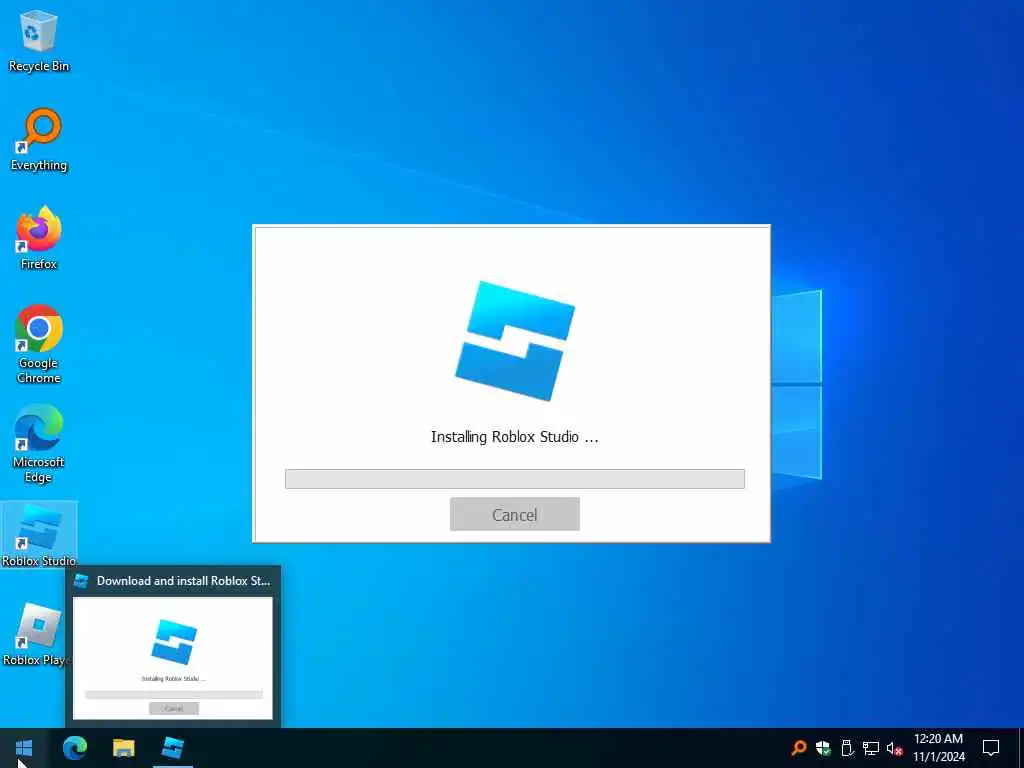Open network status from the tray
This screenshot has width=1024, height=768.
click(871, 748)
